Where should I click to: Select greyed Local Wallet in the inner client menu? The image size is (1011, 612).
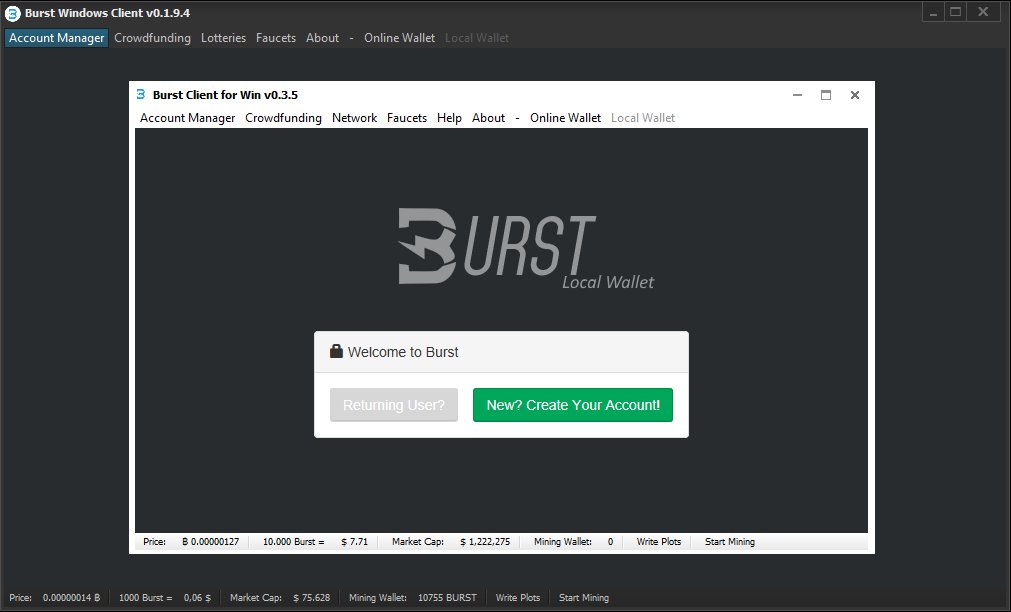coord(643,118)
